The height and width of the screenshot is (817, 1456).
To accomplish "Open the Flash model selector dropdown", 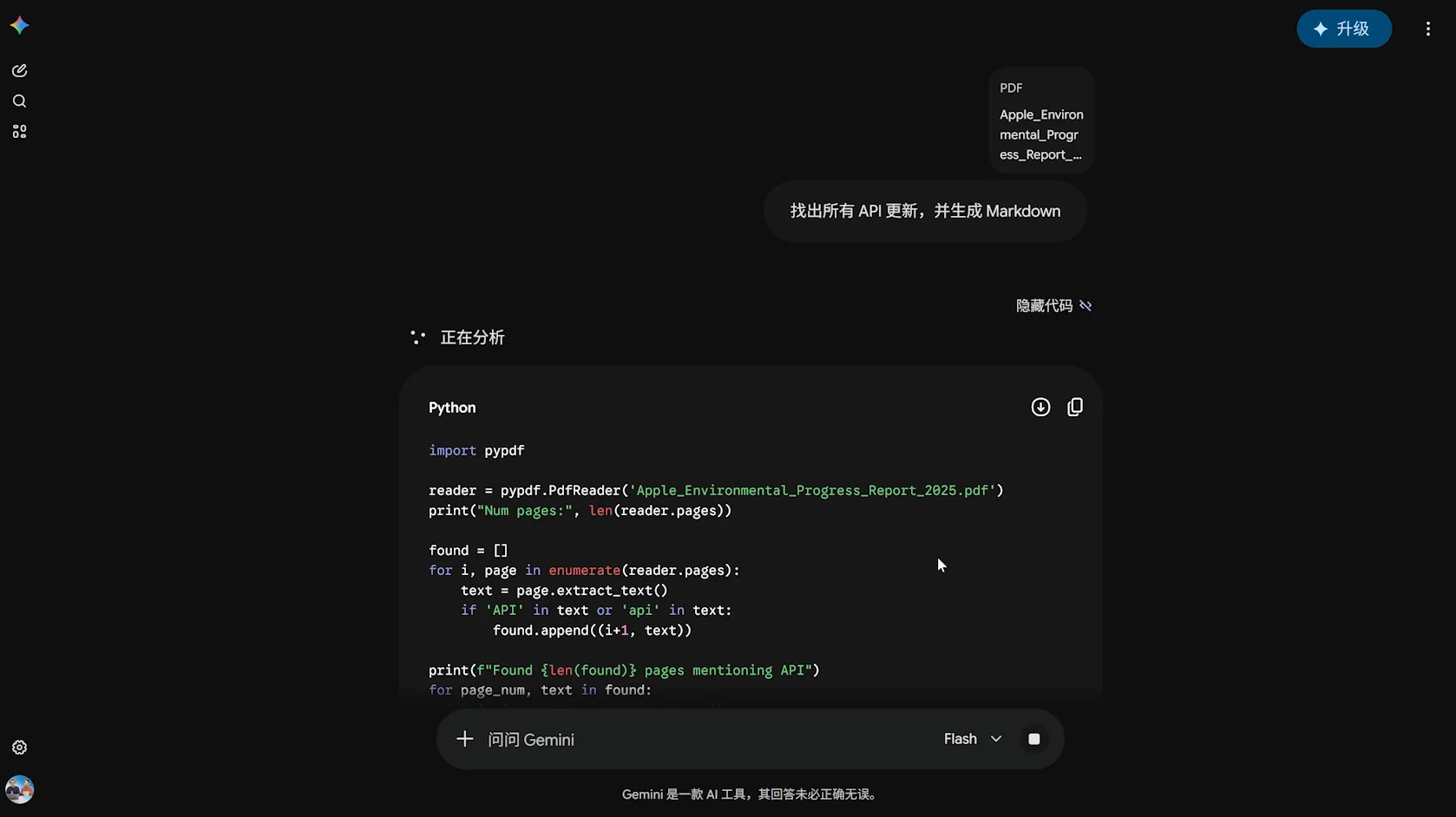I will coord(973,739).
